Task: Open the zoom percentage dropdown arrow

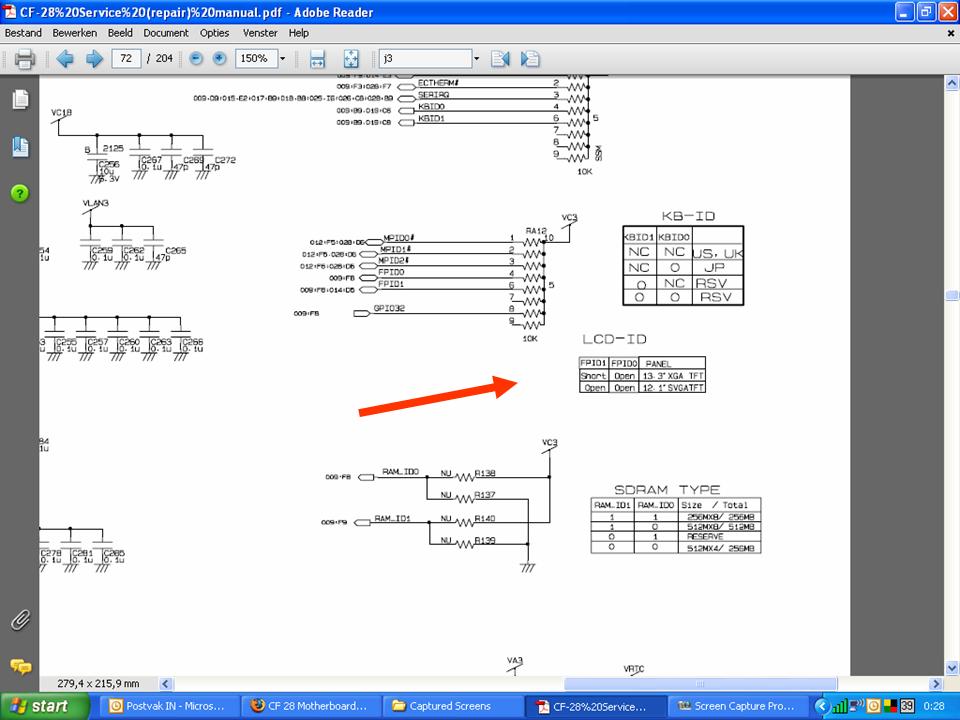Action: 282,59
